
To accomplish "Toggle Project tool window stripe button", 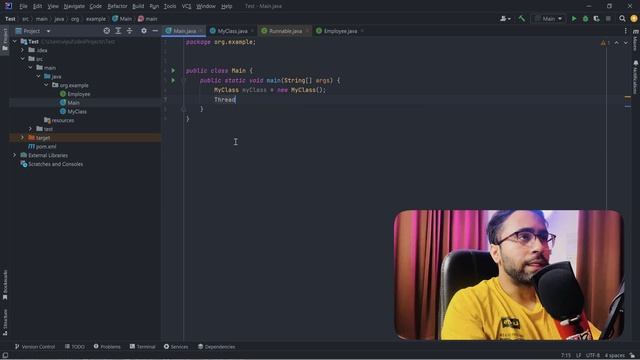I will tap(5, 40).
